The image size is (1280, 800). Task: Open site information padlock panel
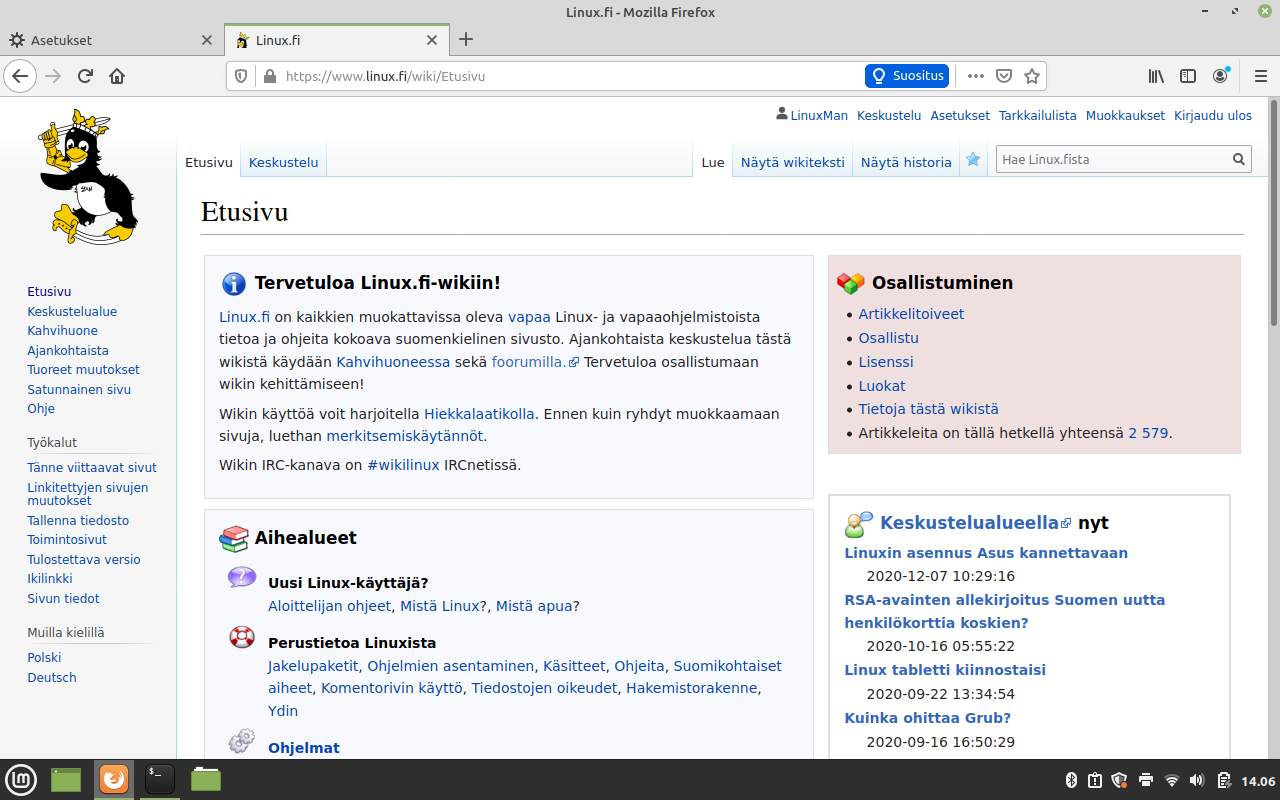pos(267,76)
